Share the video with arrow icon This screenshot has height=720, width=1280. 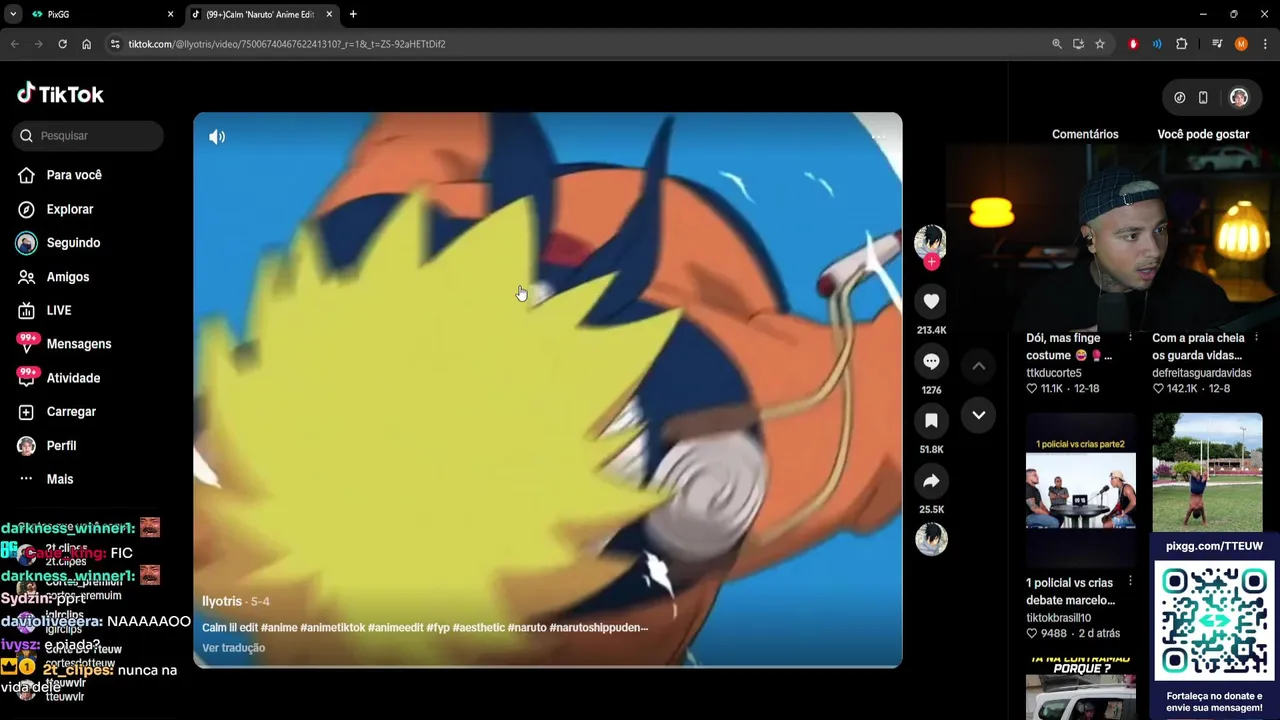pos(931,481)
